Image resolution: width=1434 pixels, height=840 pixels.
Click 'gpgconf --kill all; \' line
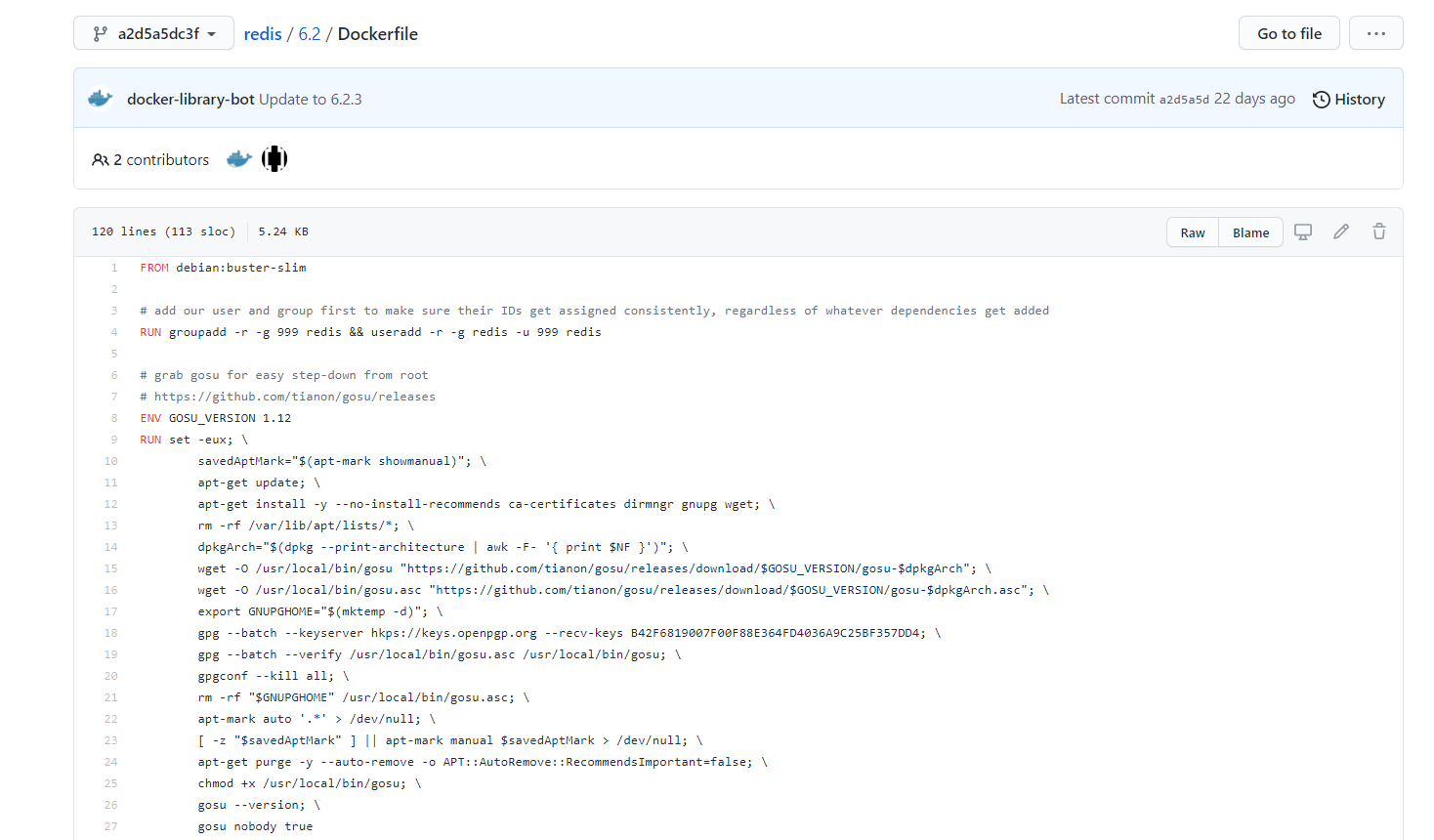(x=274, y=676)
